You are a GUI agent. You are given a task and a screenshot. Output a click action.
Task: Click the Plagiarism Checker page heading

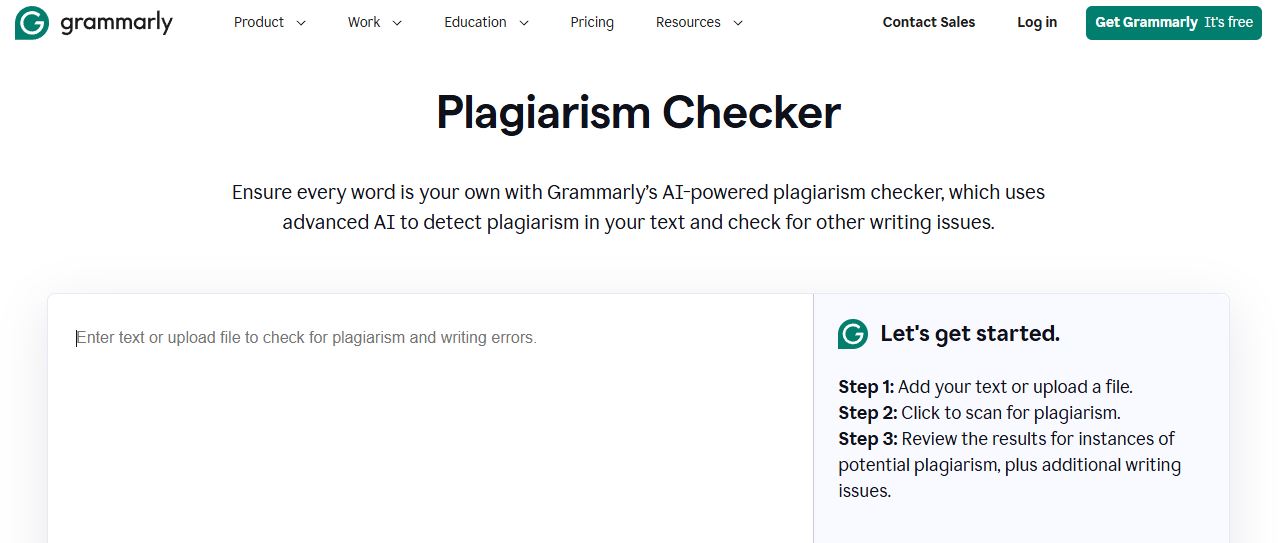(638, 112)
